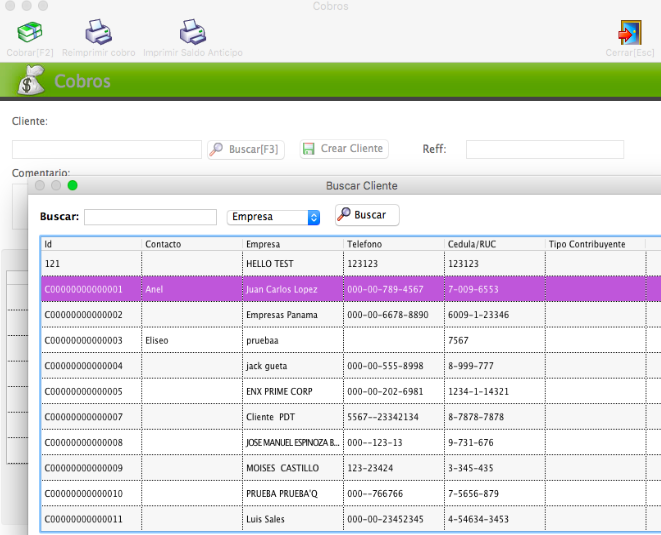The width and height of the screenshot is (661, 535).
Task: Sort by the Empresa column header
Action: click(293, 244)
